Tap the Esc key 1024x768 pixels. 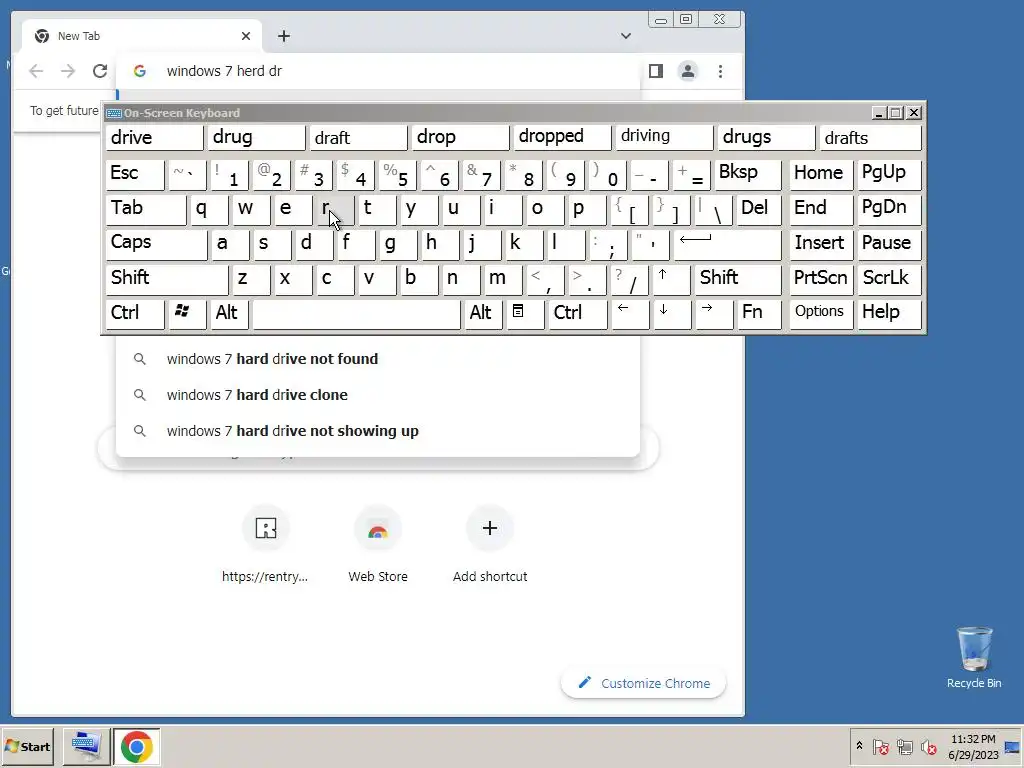[x=135, y=174]
